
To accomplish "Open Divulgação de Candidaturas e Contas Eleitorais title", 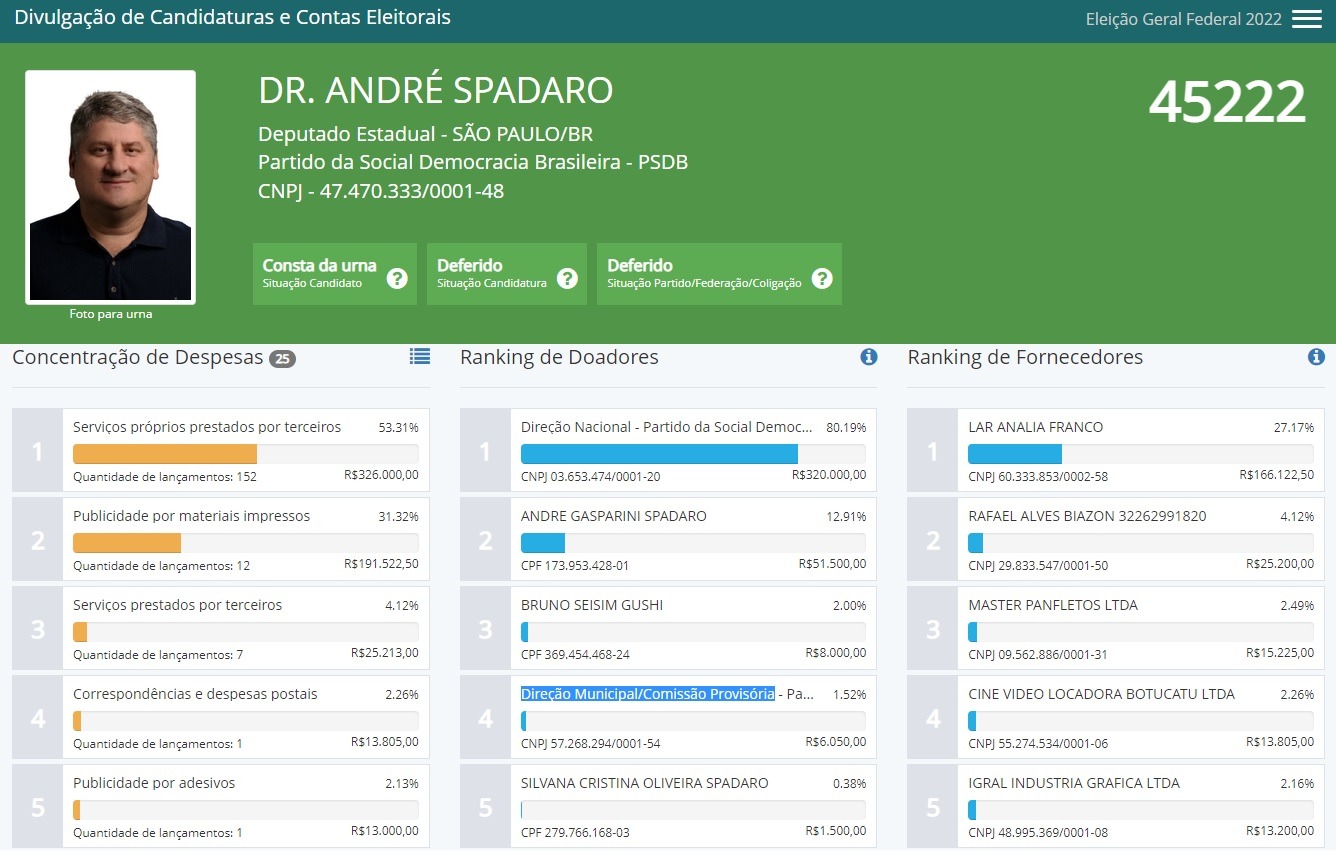I will point(232,18).
